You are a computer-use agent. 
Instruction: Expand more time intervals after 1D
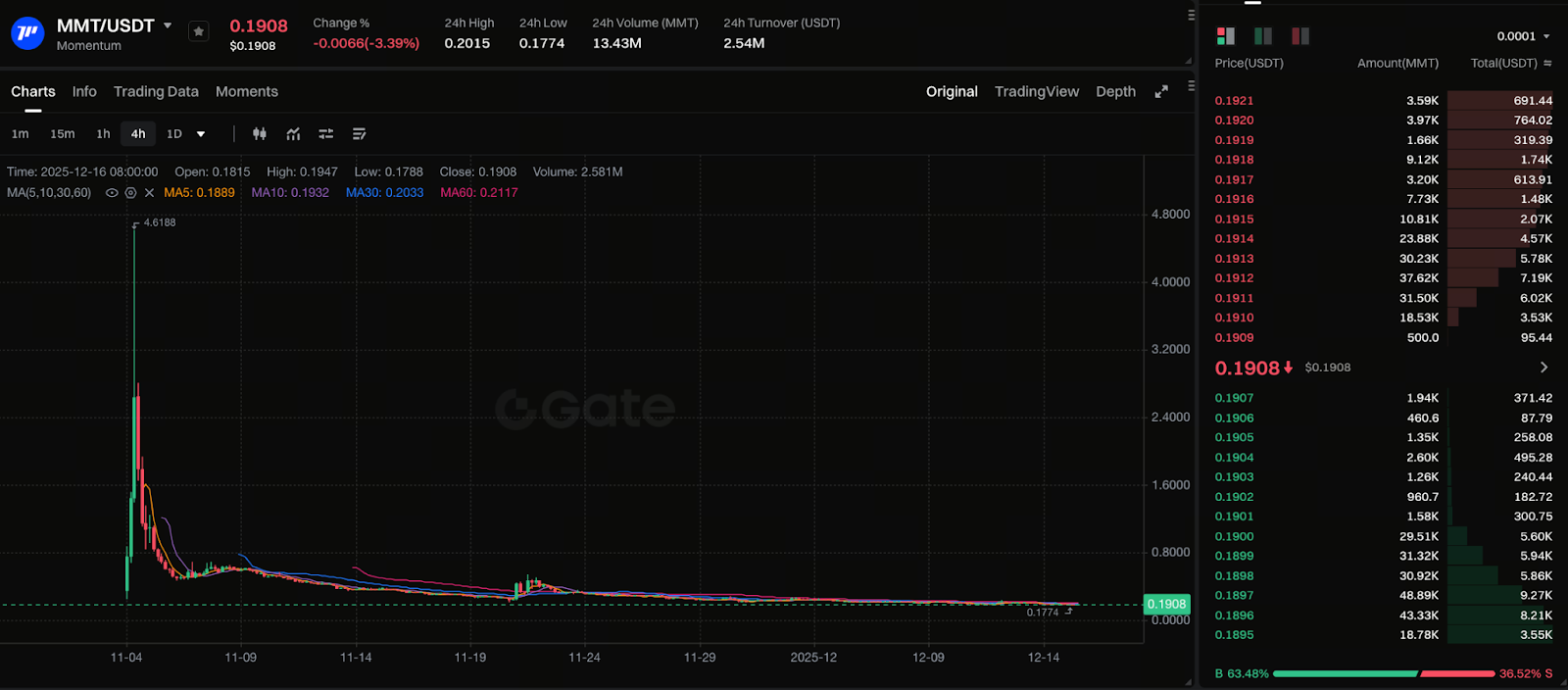click(201, 134)
